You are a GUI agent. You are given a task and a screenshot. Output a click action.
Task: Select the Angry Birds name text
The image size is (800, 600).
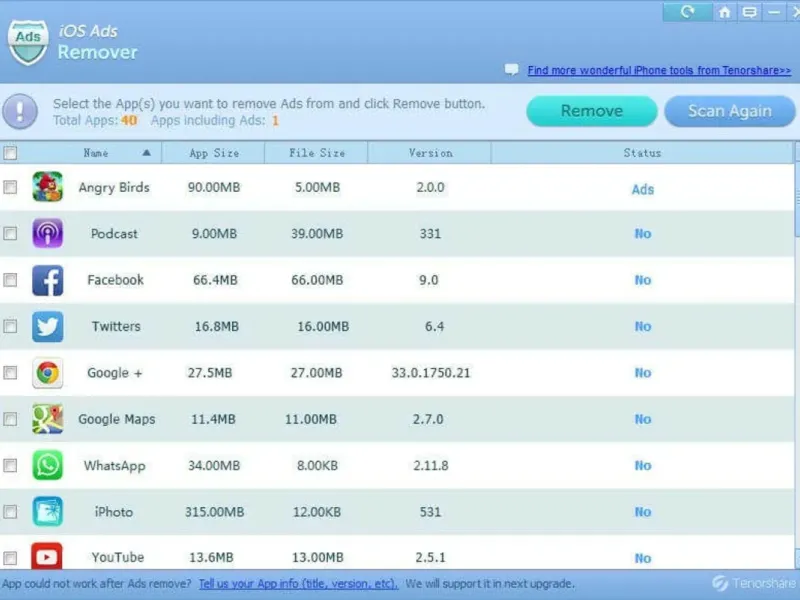(x=114, y=188)
